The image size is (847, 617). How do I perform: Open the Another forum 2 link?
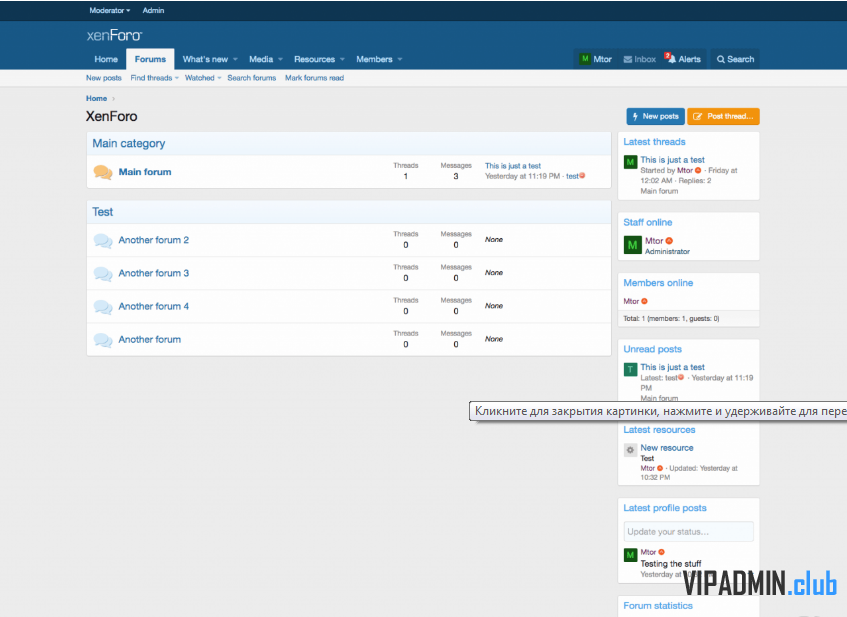pyautogui.click(x=153, y=240)
